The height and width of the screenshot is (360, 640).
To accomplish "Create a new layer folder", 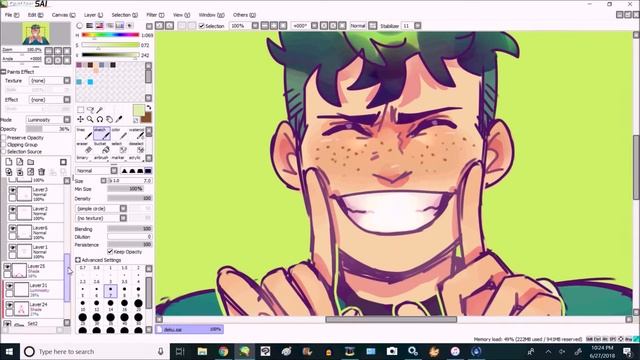I will tap(31, 162).
